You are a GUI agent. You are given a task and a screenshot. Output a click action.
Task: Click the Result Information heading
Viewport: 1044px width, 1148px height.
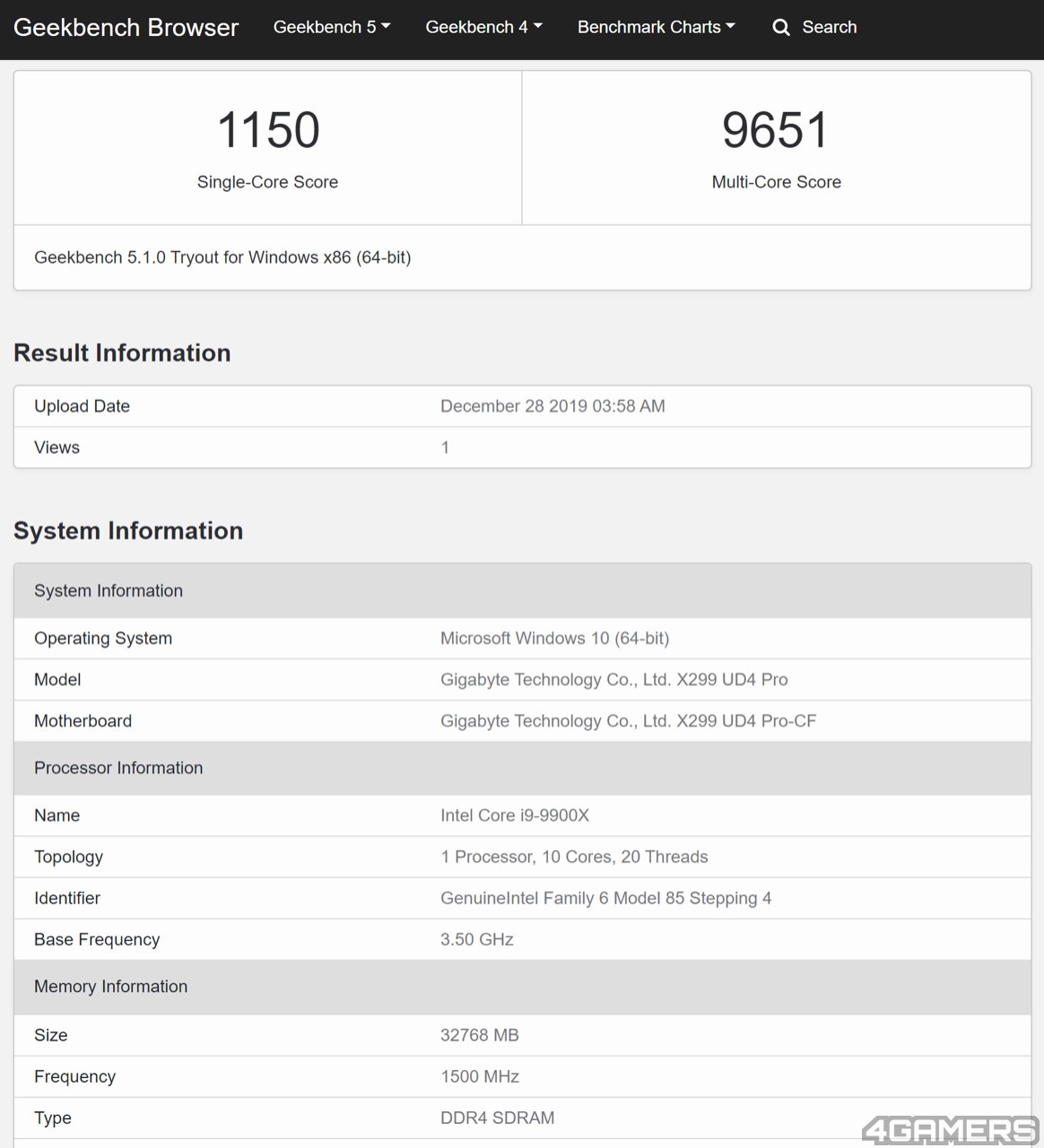tap(122, 352)
